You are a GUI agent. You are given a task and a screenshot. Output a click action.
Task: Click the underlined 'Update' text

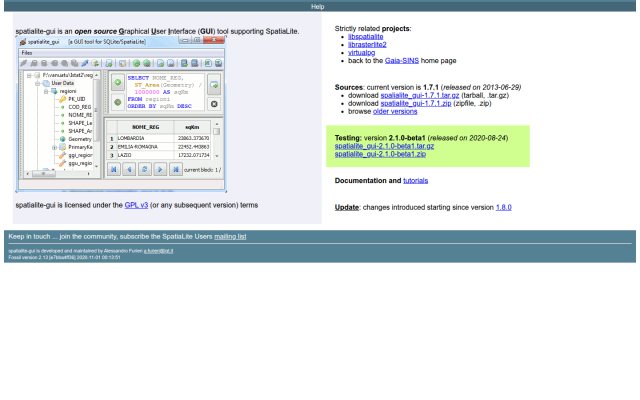point(347,207)
